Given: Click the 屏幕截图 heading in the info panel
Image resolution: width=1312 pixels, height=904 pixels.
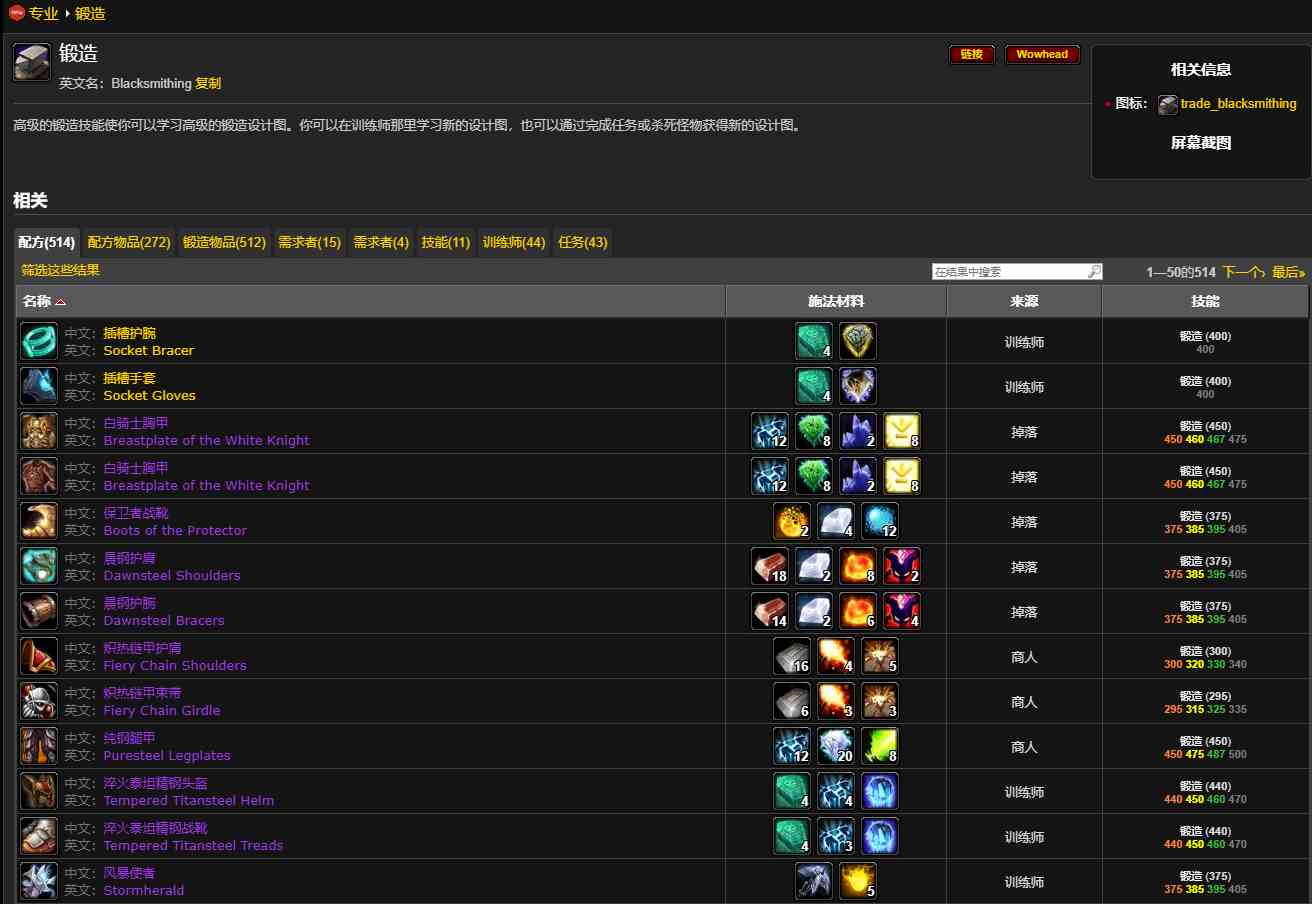Looking at the screenshot, I should pos(1201,143).
